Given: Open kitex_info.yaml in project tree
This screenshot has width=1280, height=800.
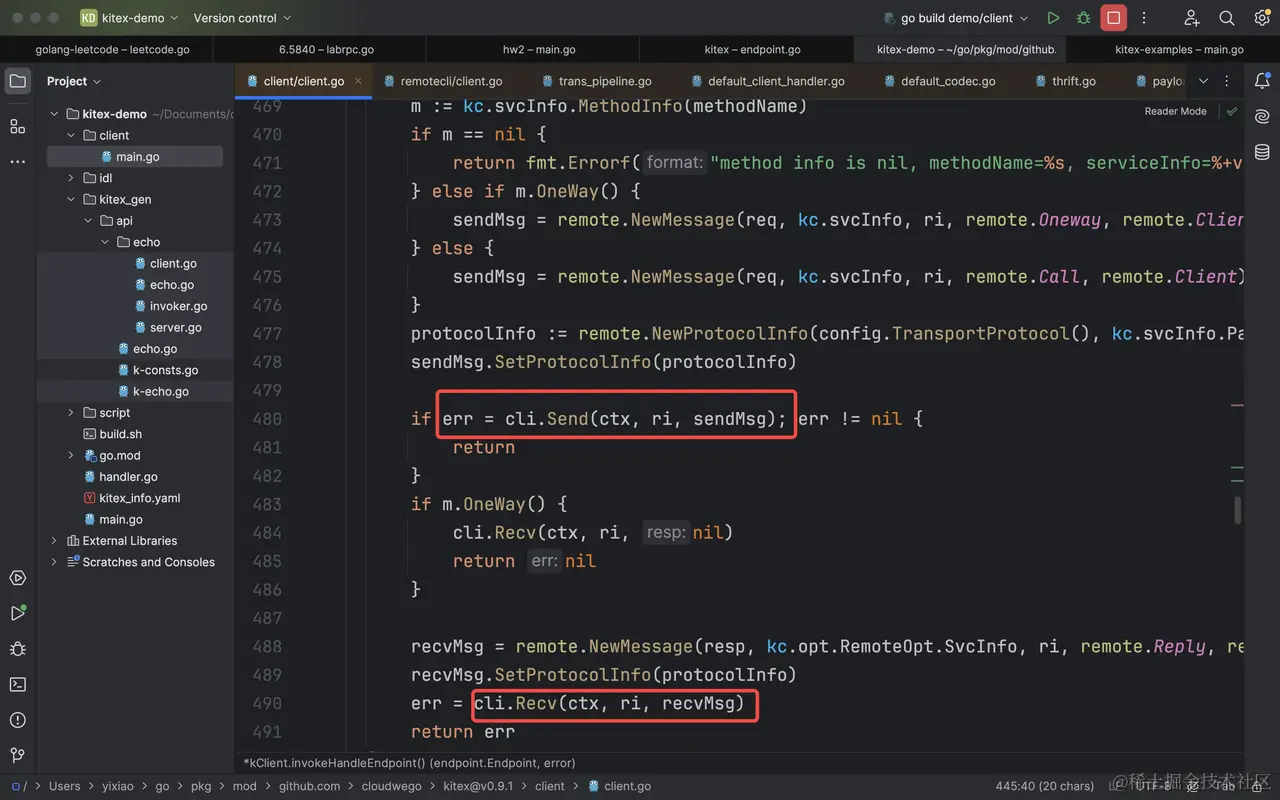Looking at the screenshot, I should pos(139,498).
